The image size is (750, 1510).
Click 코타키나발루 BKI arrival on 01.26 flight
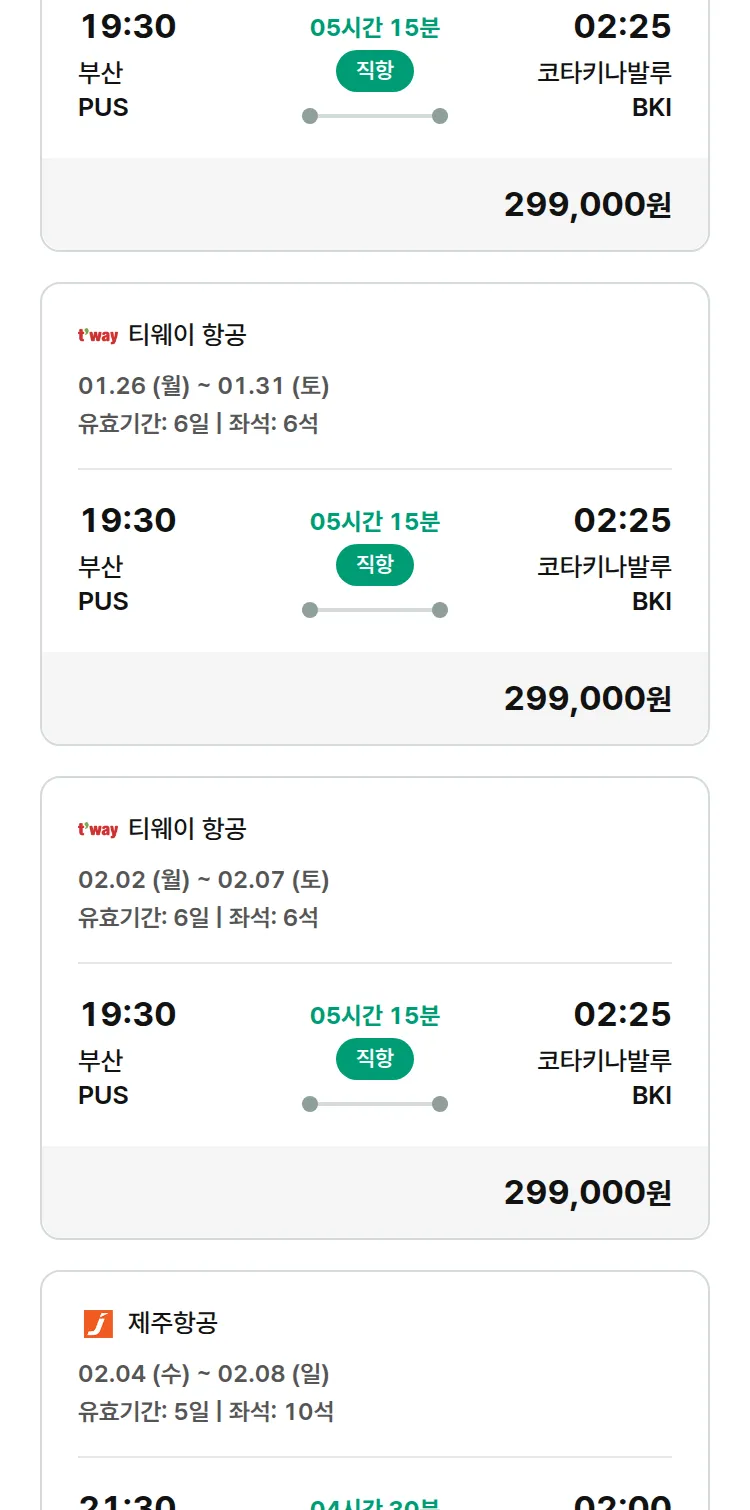[x=604, y=583]
